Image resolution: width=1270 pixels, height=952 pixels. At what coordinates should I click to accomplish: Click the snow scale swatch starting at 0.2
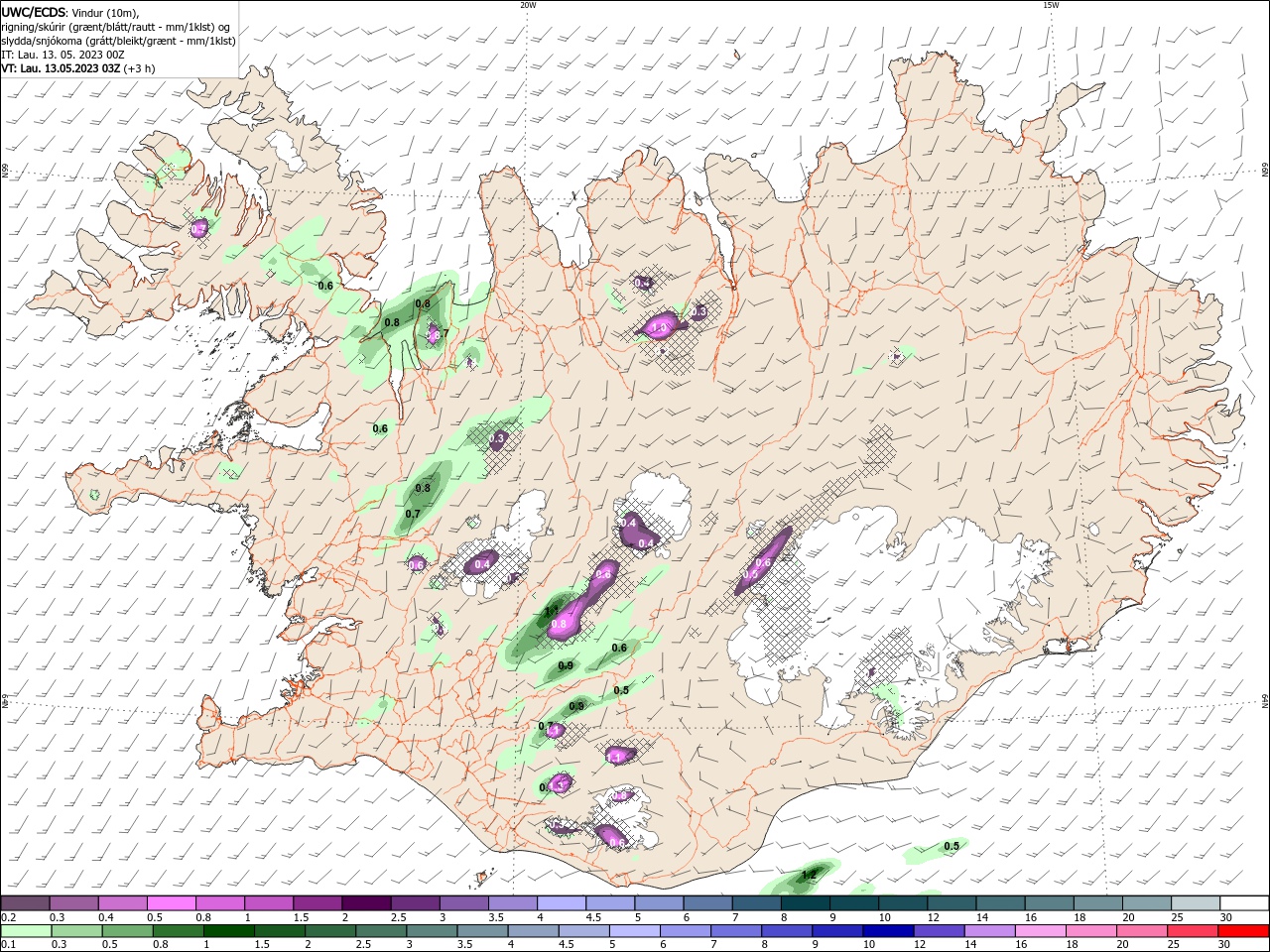coord(26,903)
